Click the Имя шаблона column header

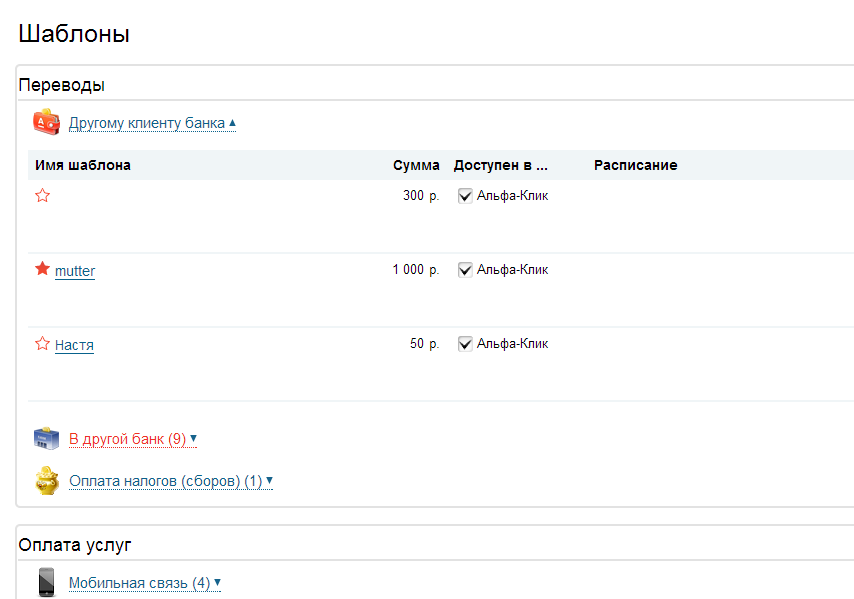[83, 166]
